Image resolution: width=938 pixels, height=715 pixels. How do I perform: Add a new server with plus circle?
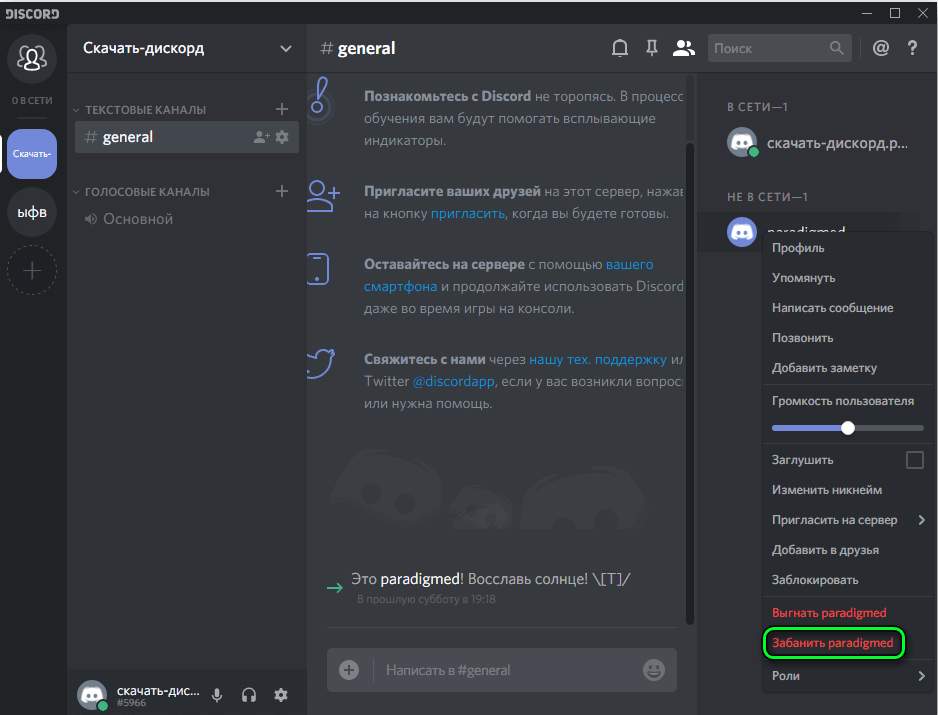click(x=32, y=270)
